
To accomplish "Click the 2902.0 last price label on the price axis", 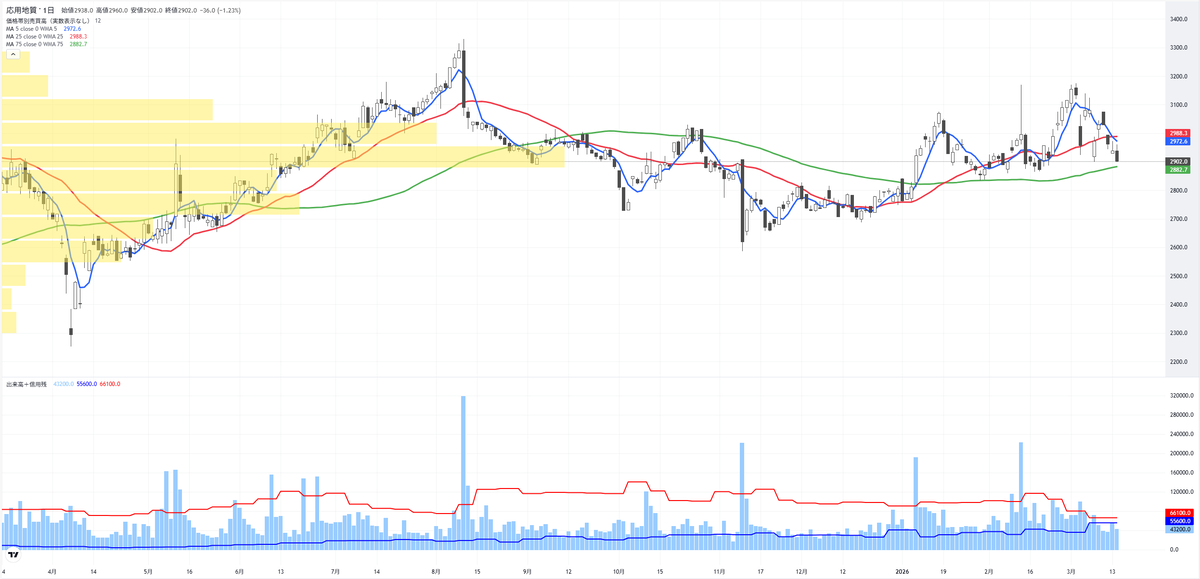I will [1176, 162].
